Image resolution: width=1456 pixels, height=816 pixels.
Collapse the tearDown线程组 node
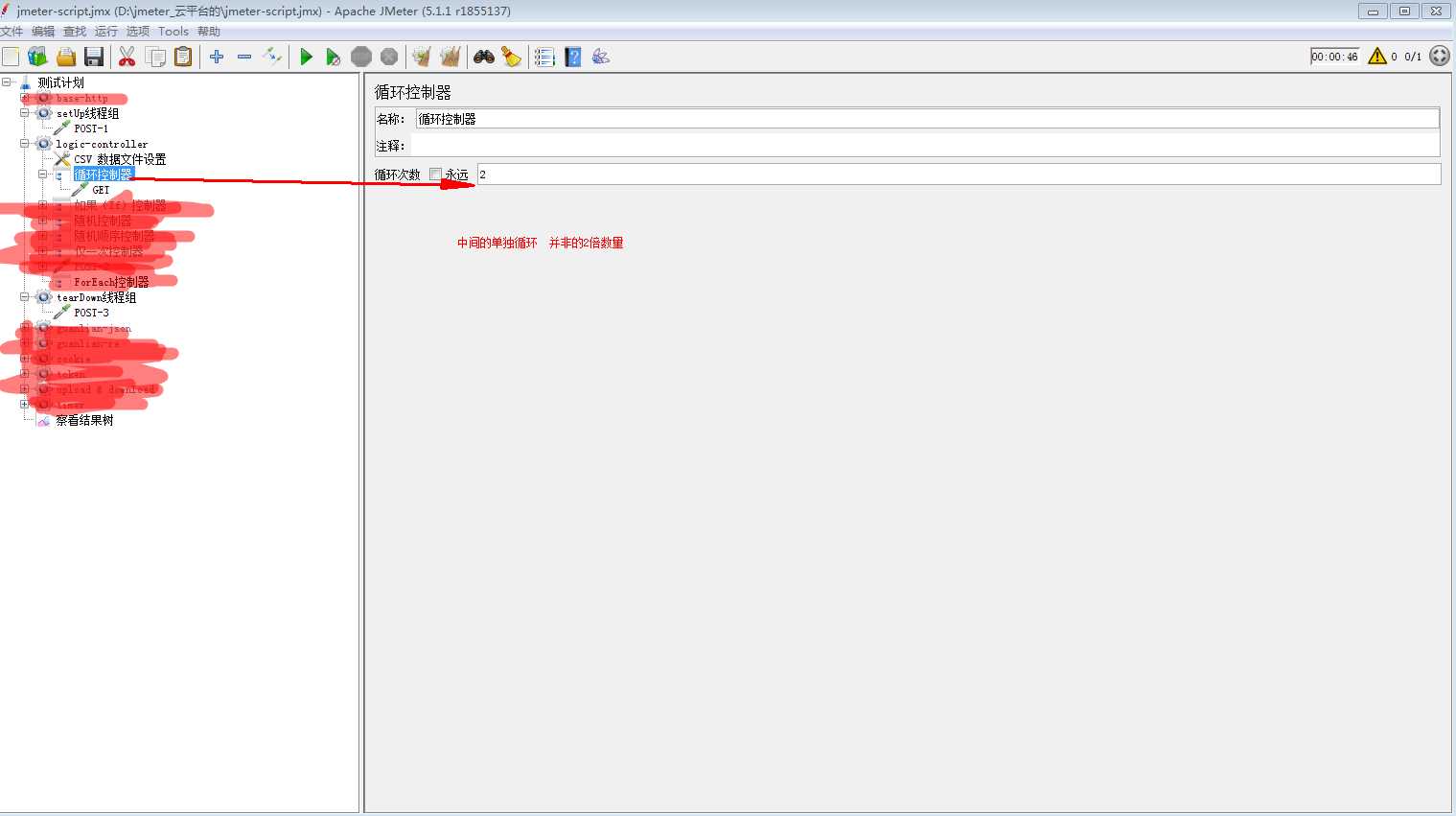click(25, 297)
